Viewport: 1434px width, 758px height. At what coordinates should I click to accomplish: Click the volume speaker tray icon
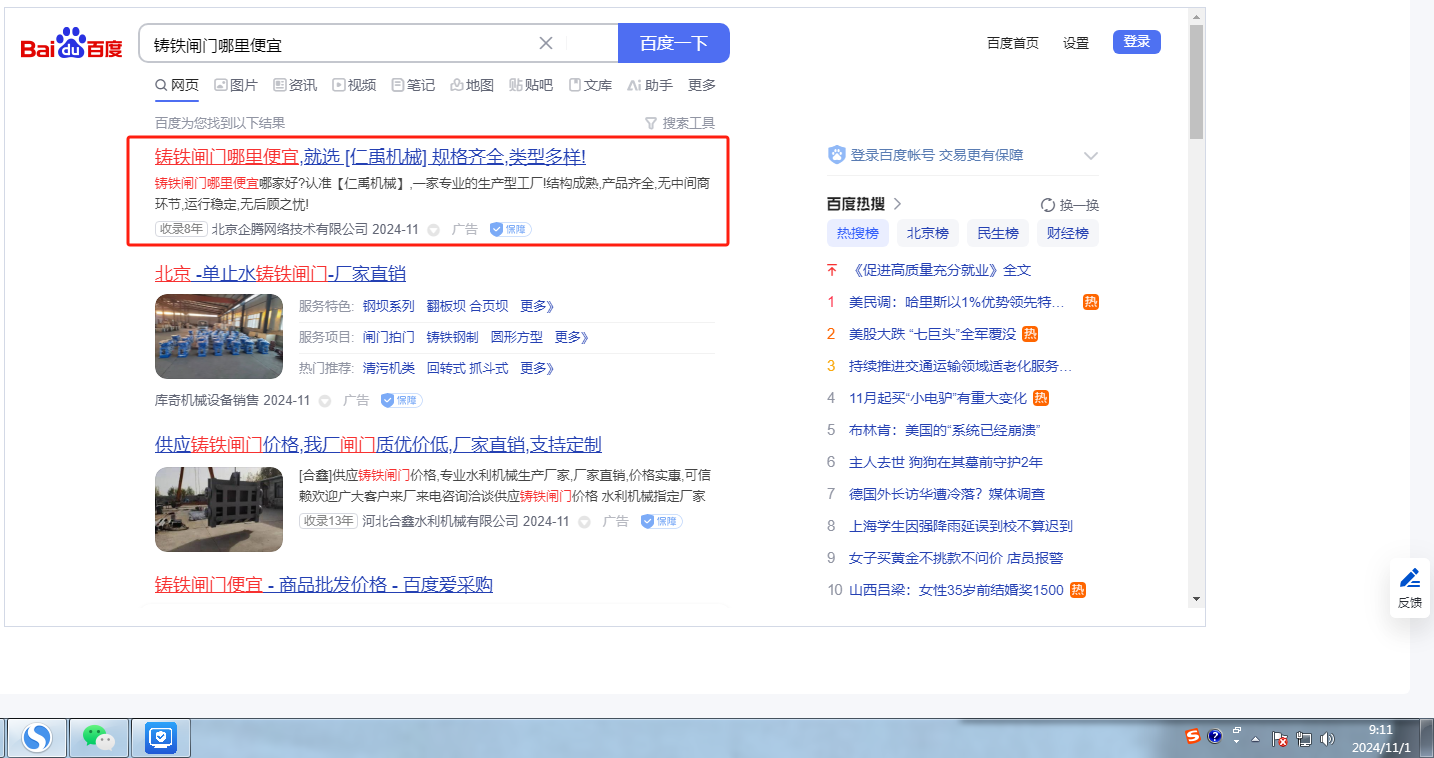[1328, 739]
